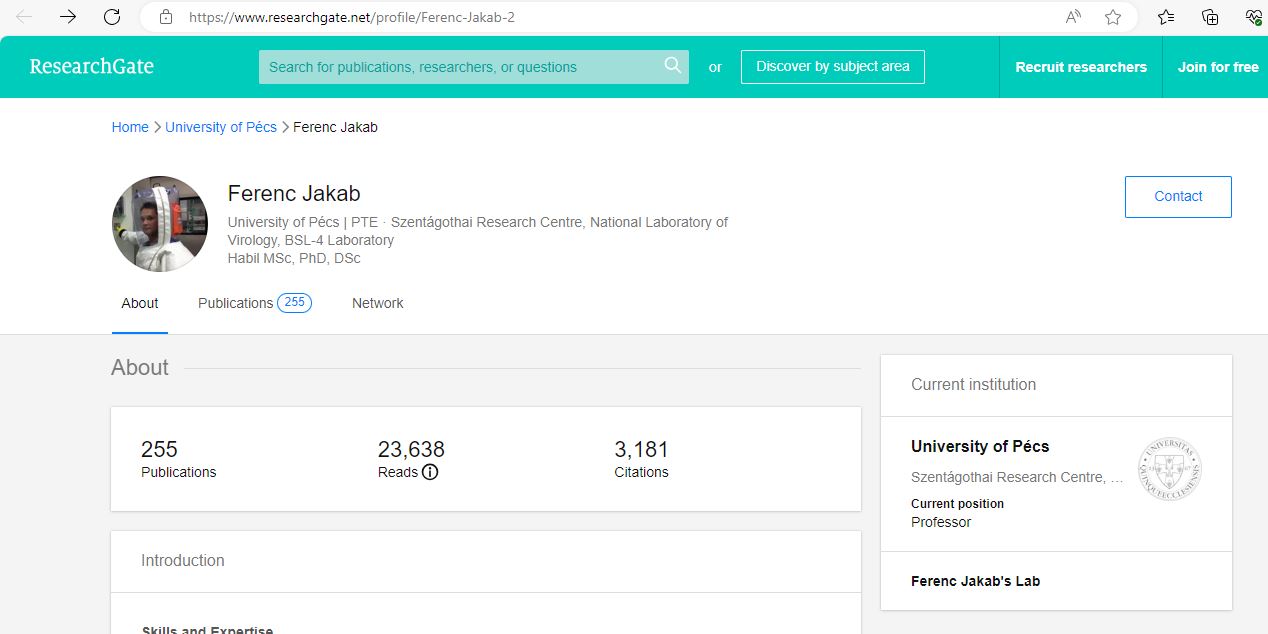Click University of Pécs institution name in sidebar

coord(980,446)
